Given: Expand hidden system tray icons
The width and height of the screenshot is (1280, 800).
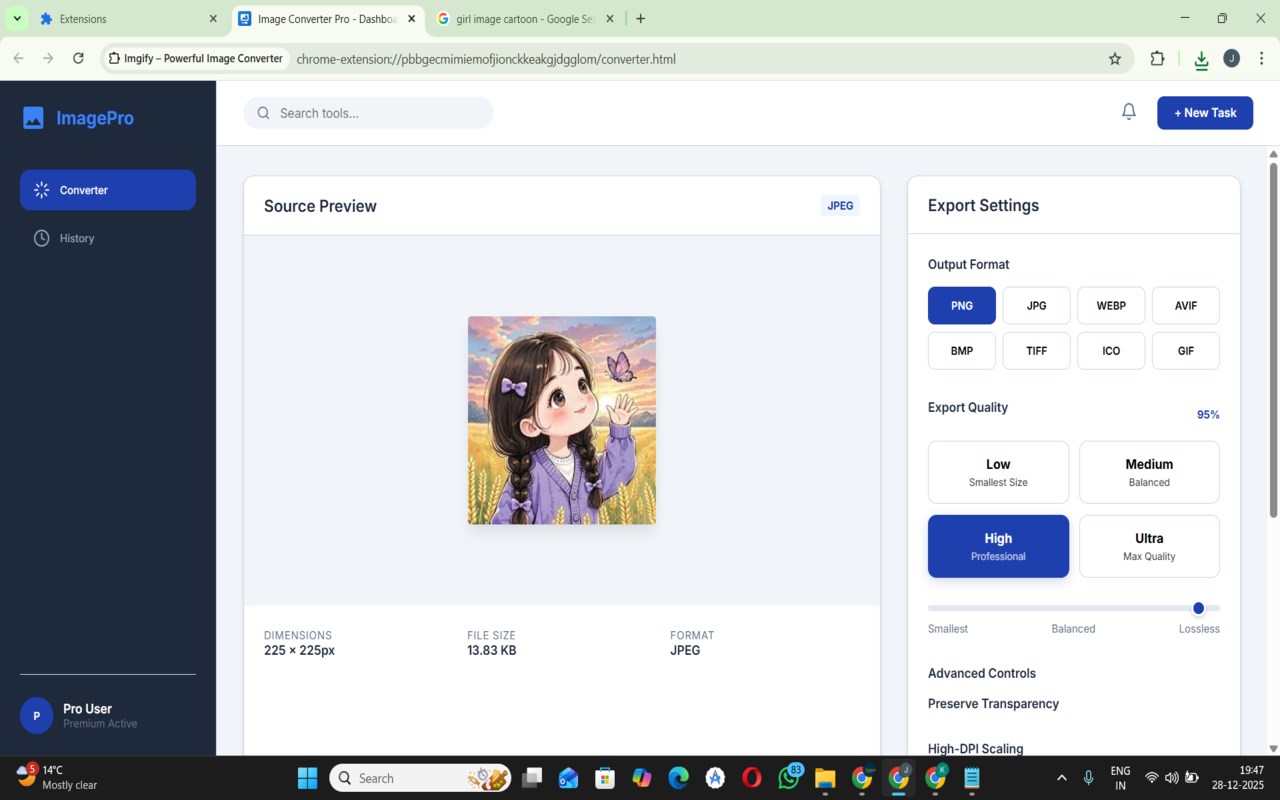Looking at the screenshot, I should [1062, 778].
